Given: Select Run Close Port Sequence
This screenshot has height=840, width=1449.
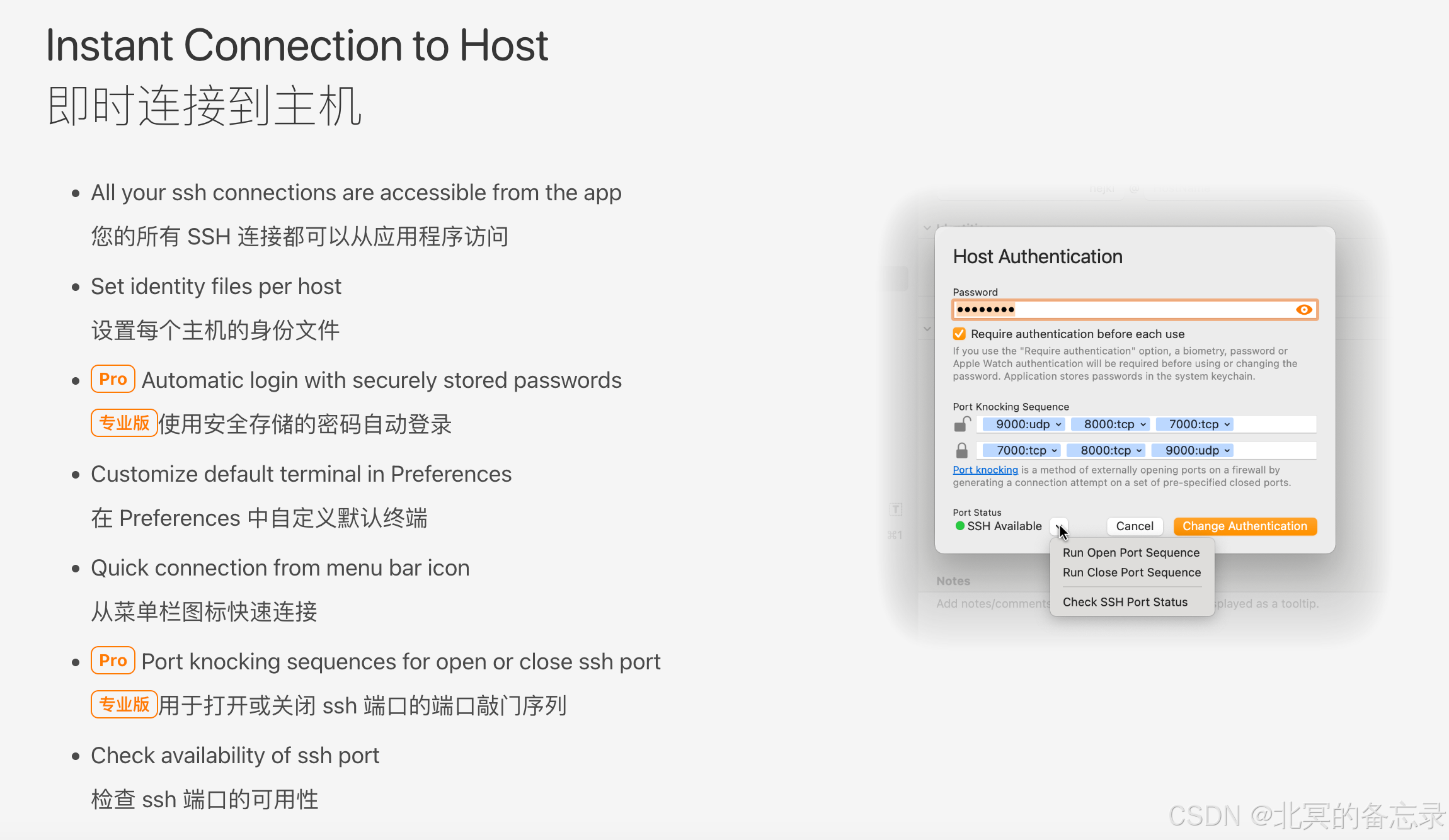Looking at the screenshot, I should pos(1131,572).
